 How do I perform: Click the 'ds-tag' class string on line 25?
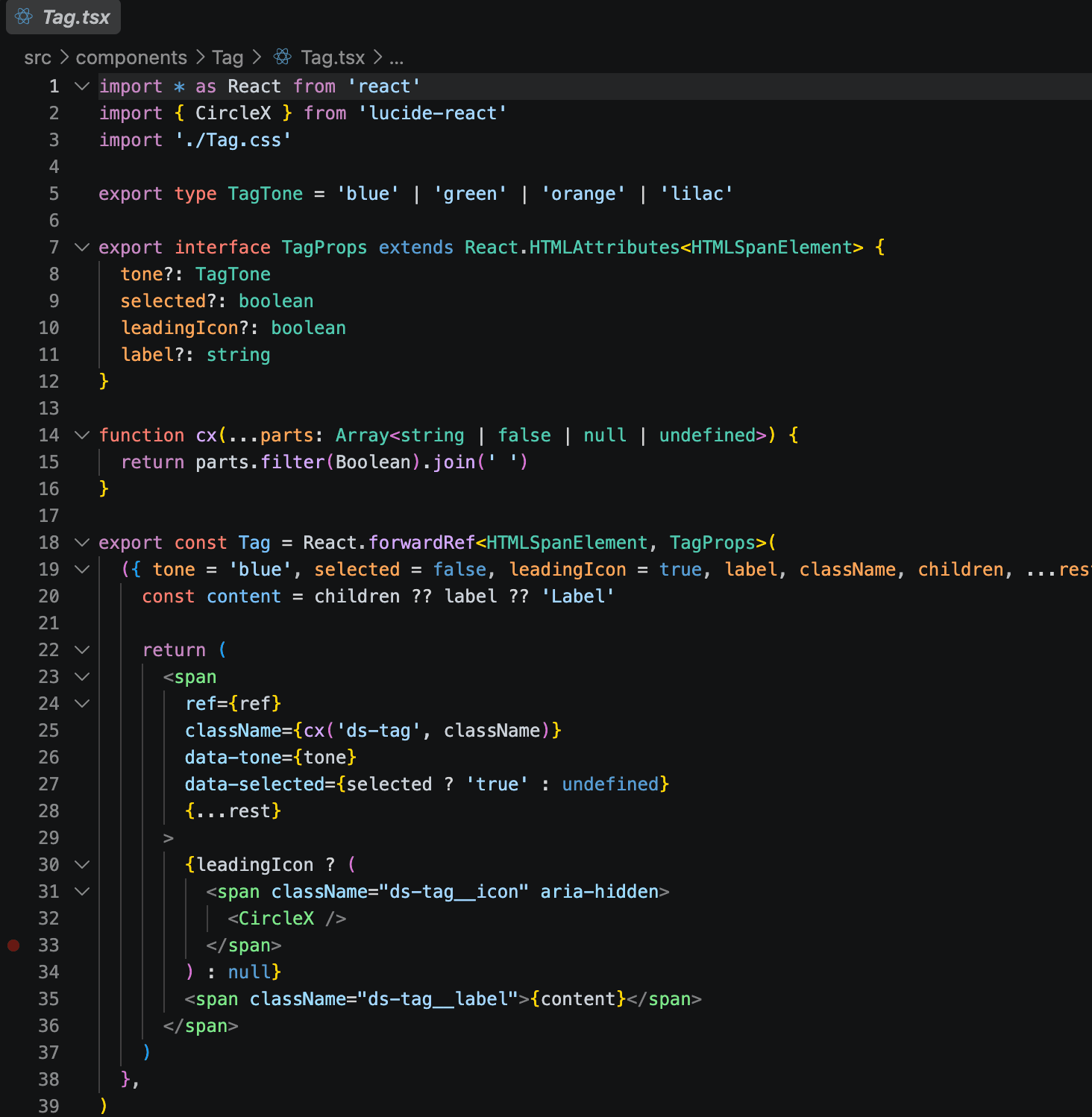point(379,731)
